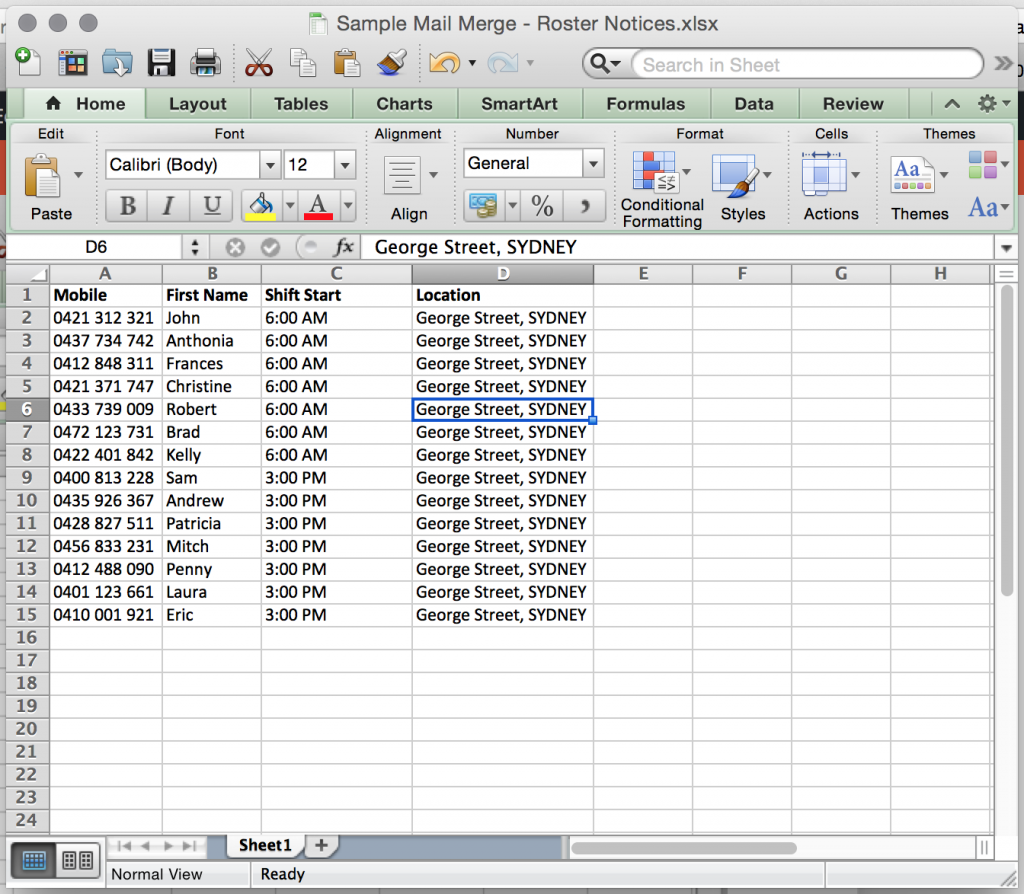Open the Charts ribbon tab
The width and height of the screenshot is (1024, 894).
[x=404, y=104]
